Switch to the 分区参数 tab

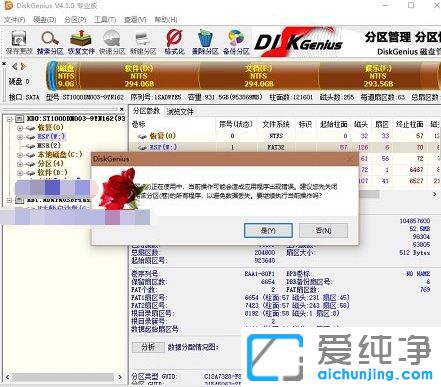[146, 111]
